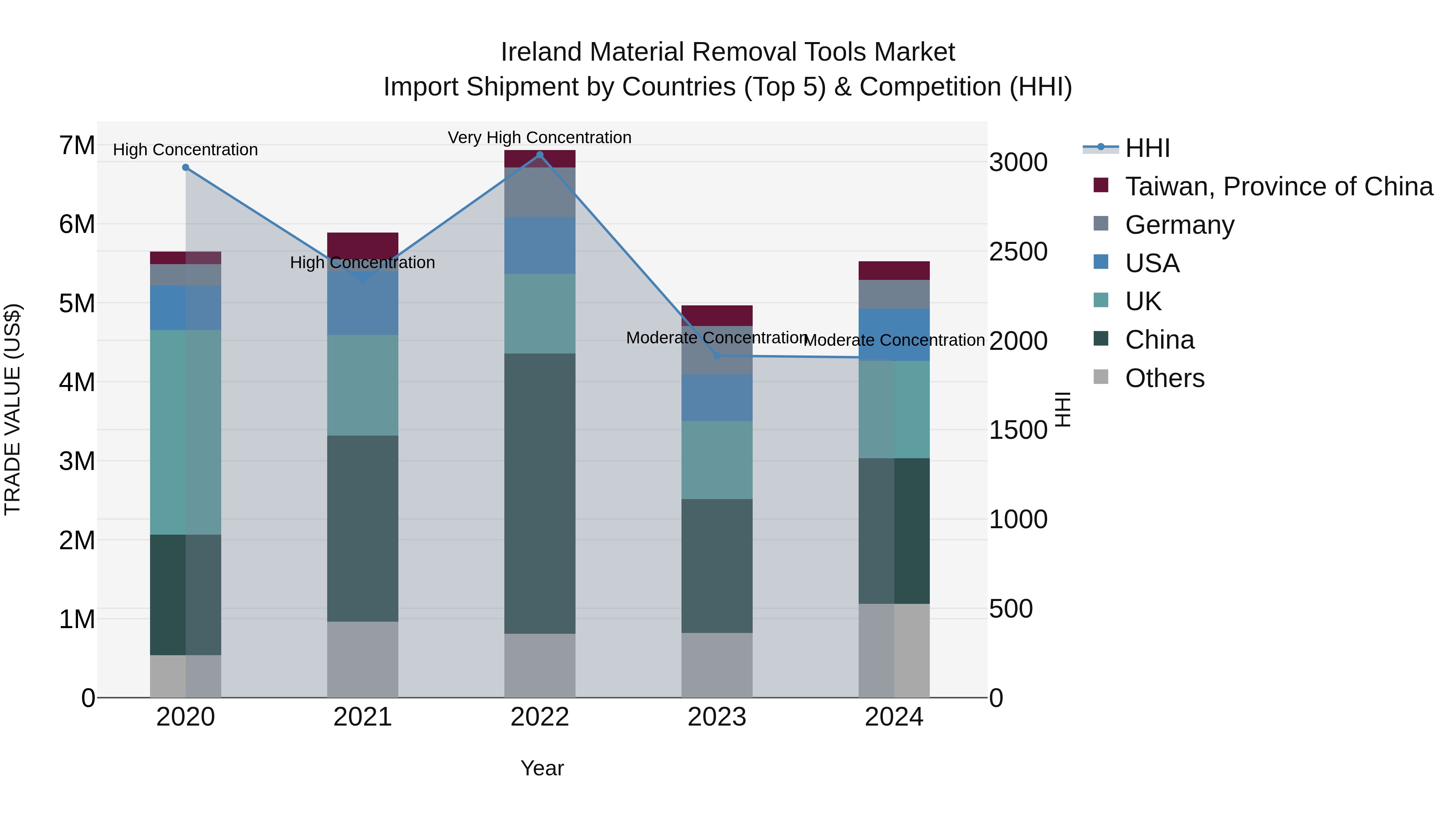
Task: Click the Others legend label
Action: point(1165,378)
